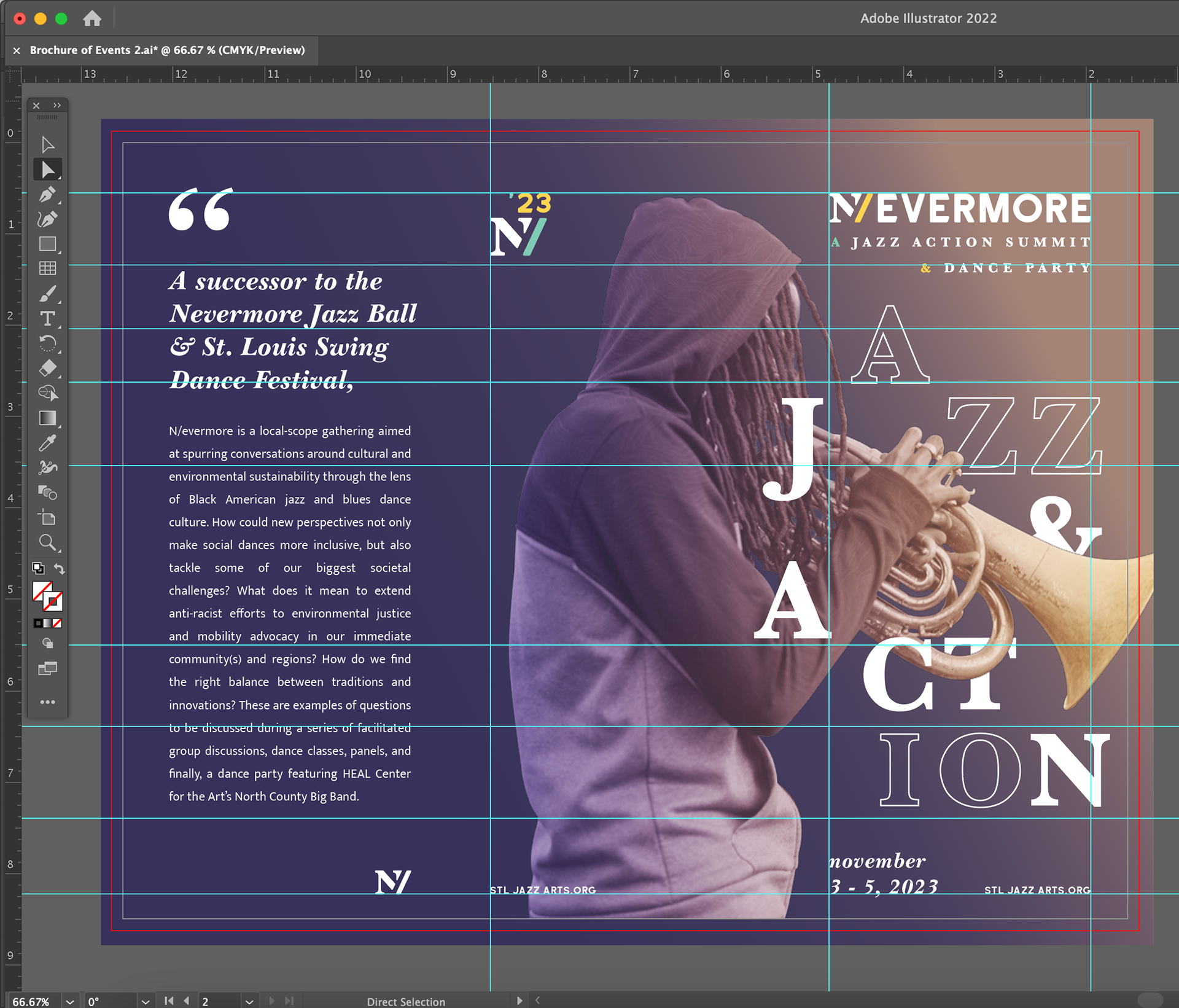The width and height of the screenshot is (1179, 1008).
Task: Select the Eraser tool
Action: coord(47,368)
